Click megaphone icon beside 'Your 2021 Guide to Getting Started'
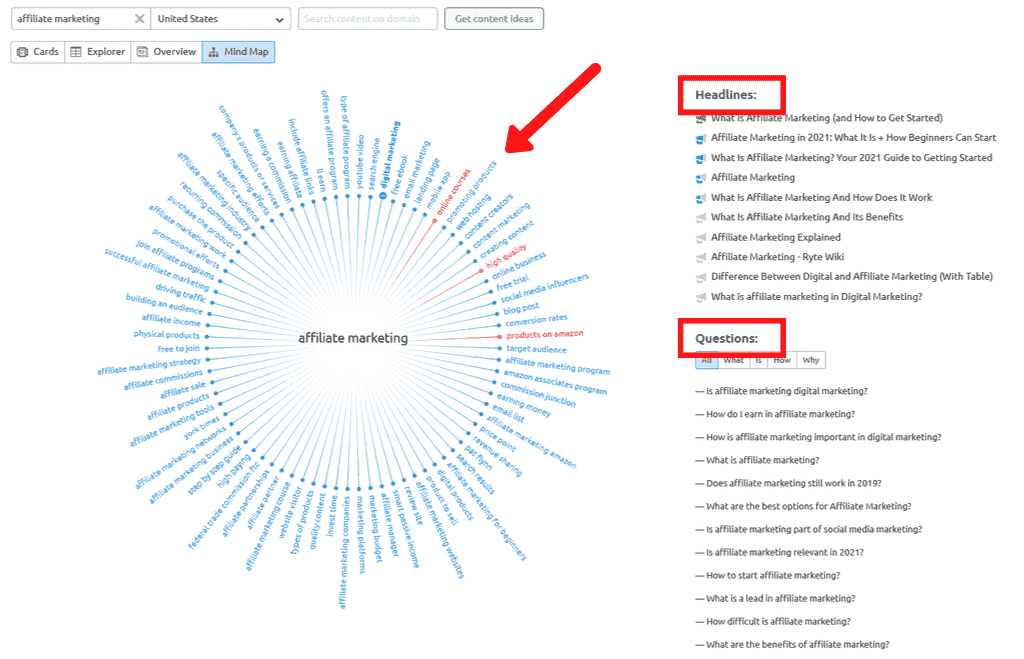Image resolution: width=1024 pixels, height=659 pixels. [701, 159]
